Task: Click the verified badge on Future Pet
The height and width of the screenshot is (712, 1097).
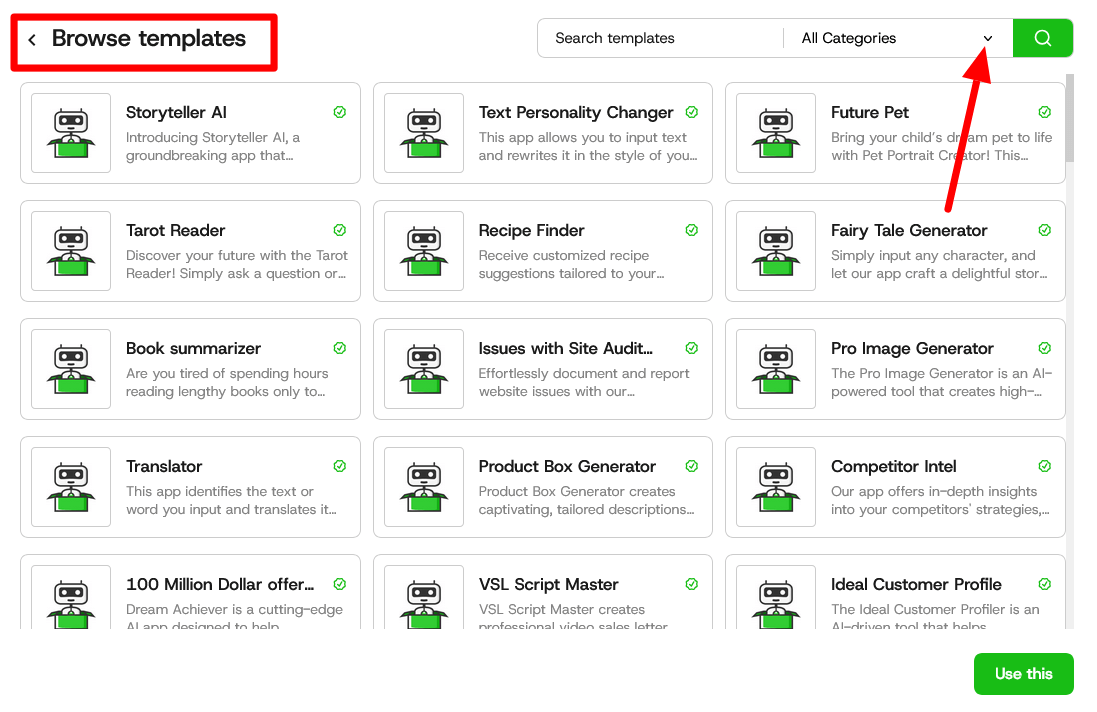Action: tap(1045, 112)
